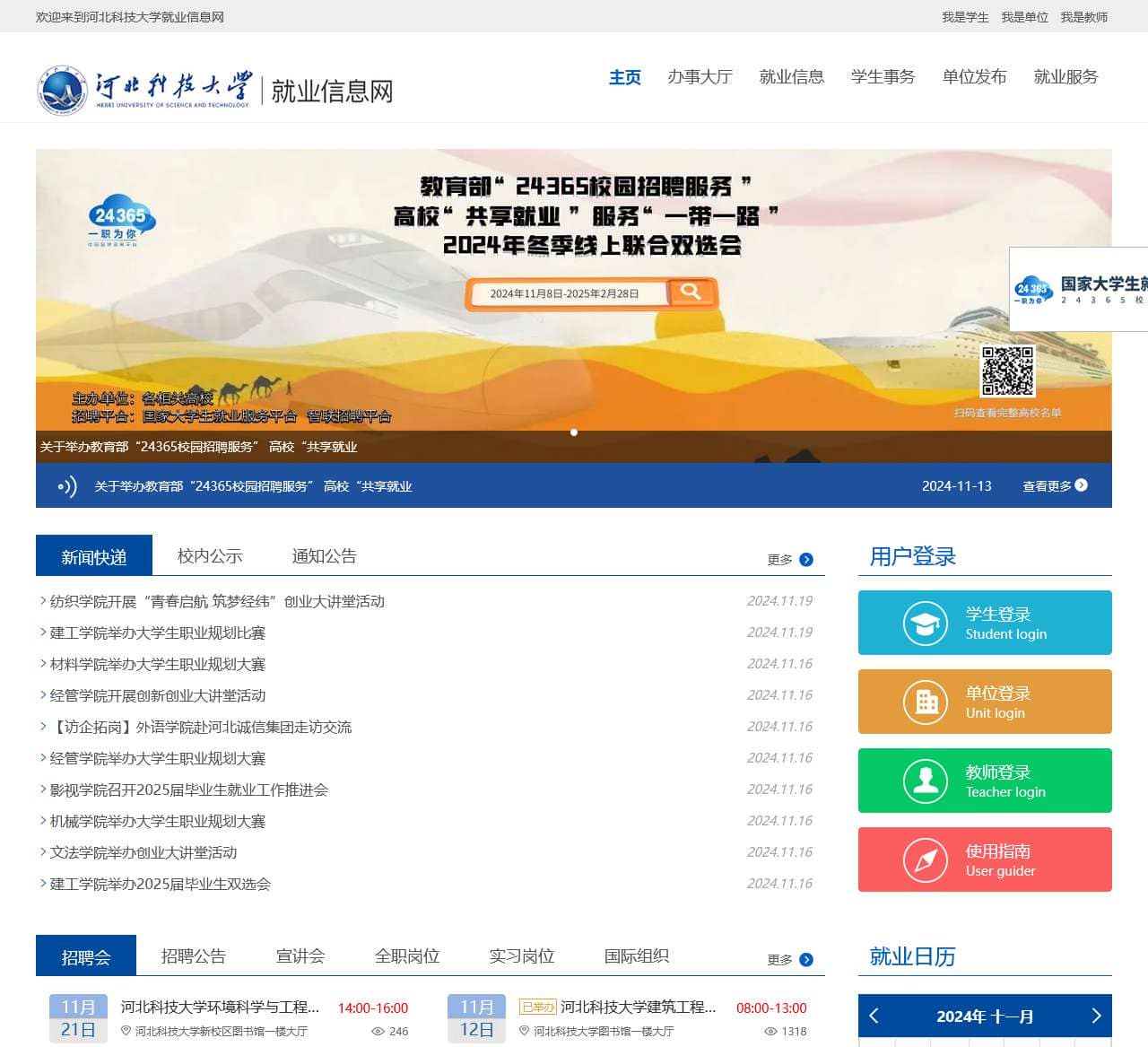Click 我是教师 link in top bar
1148x1047 pixels.
1083,17
